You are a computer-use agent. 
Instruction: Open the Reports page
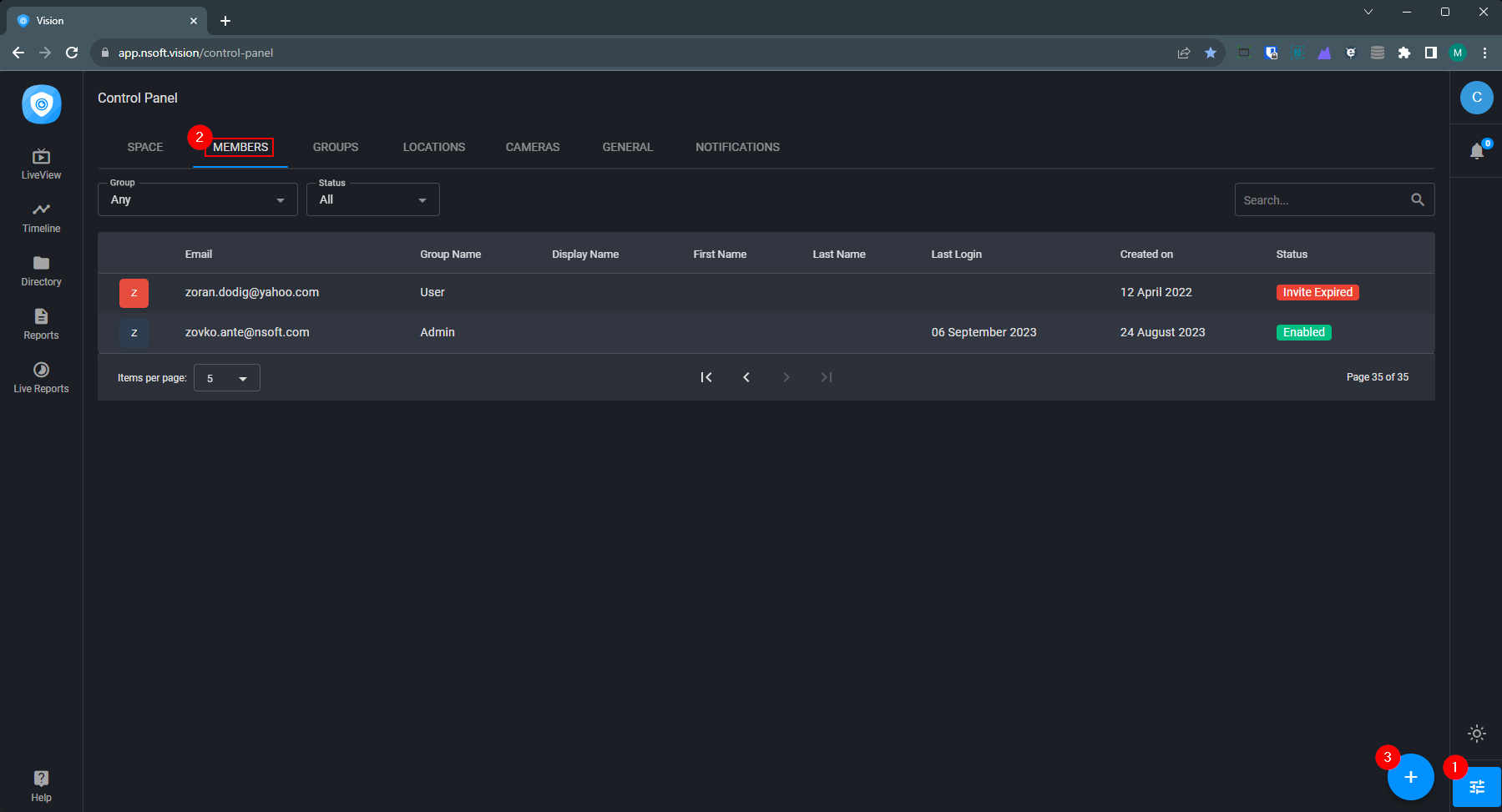point(41,325)
